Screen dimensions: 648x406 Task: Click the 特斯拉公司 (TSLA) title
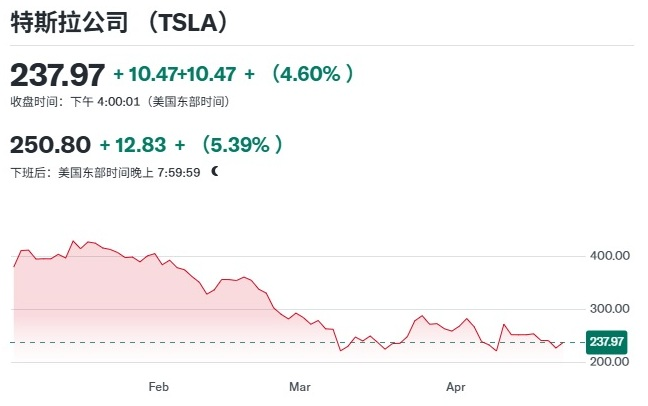(120, 25)
